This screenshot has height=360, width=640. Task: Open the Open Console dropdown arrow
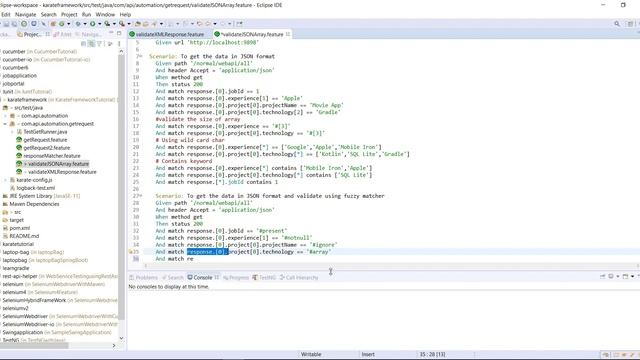tap(632, 276)
